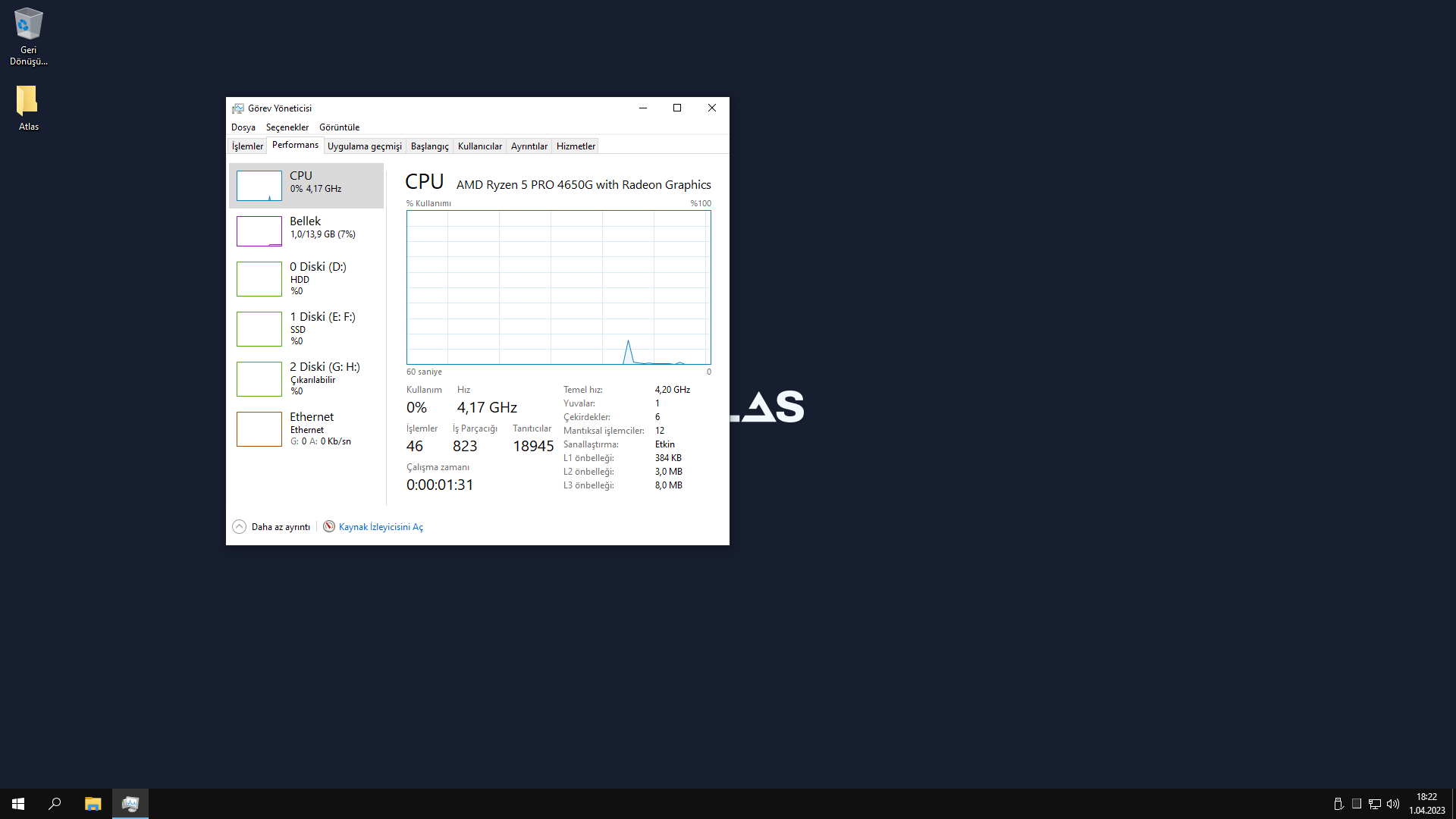The image size is (1456, 819).
Task: Select the Bellek memory graph item
Action: pyautogui.click(x=259, y=231)
